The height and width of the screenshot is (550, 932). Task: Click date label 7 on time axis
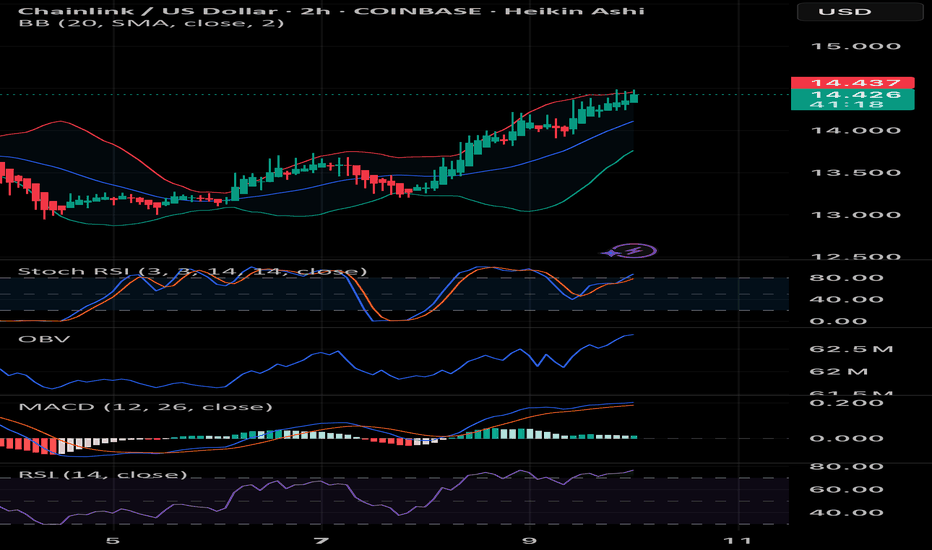(x=321, y=540)
